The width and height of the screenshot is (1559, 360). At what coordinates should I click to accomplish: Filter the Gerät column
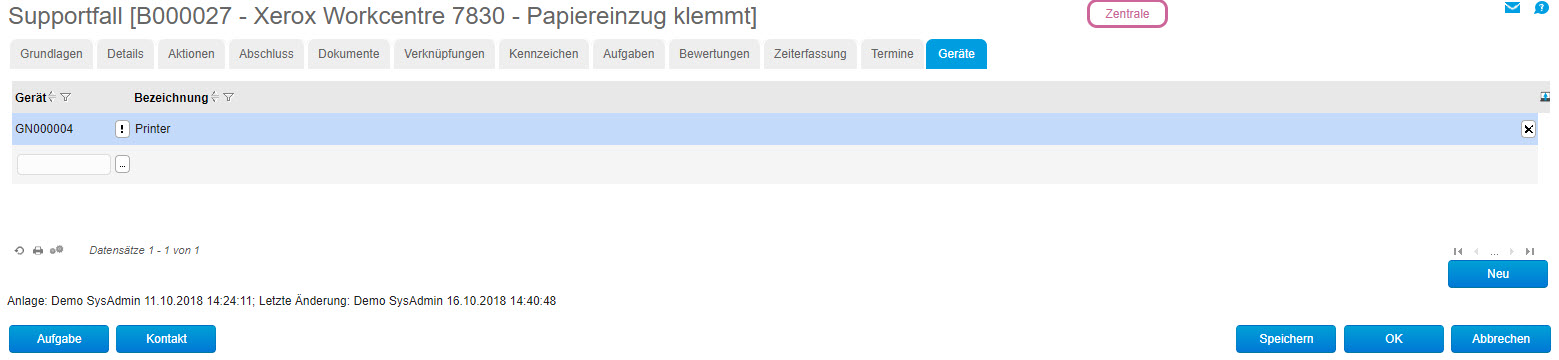65,97
